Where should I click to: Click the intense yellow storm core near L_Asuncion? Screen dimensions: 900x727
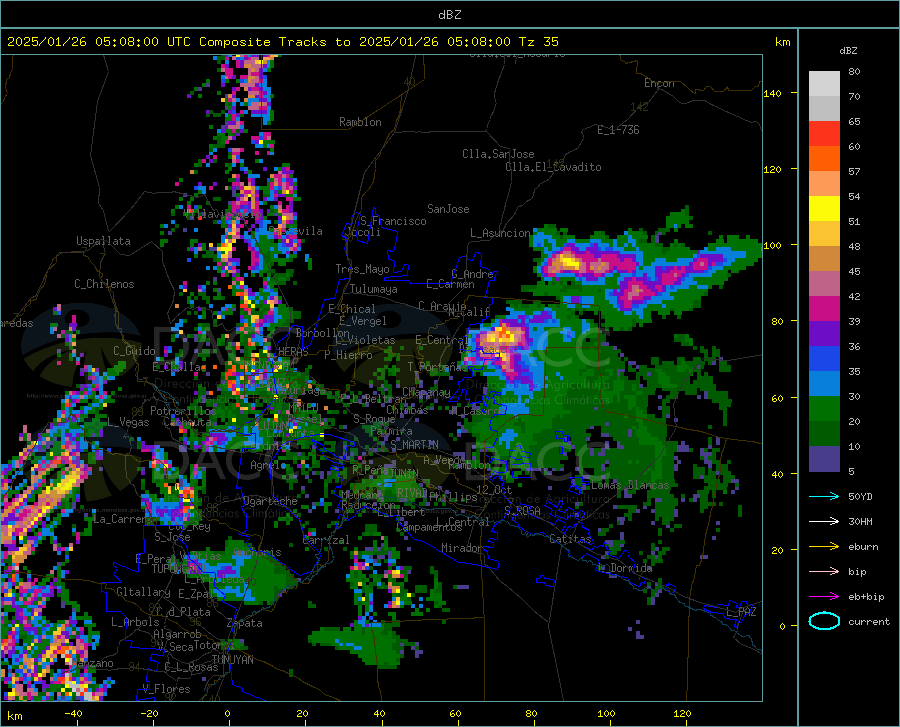coord(569,262)
